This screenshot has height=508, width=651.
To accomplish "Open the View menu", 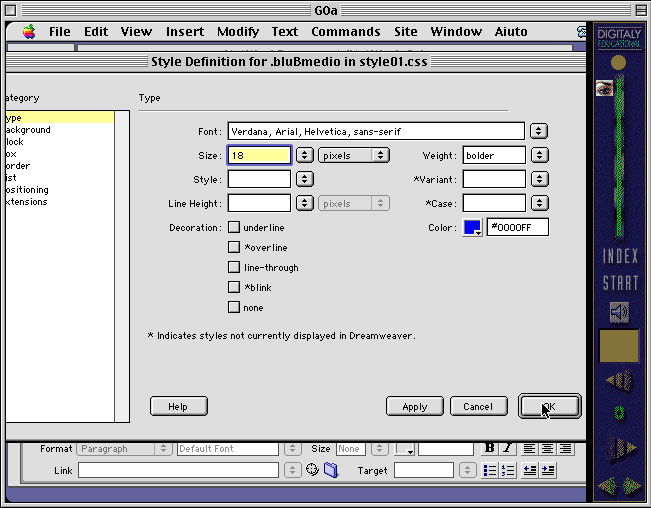I will pyautogui.click(x=136, y=32).
